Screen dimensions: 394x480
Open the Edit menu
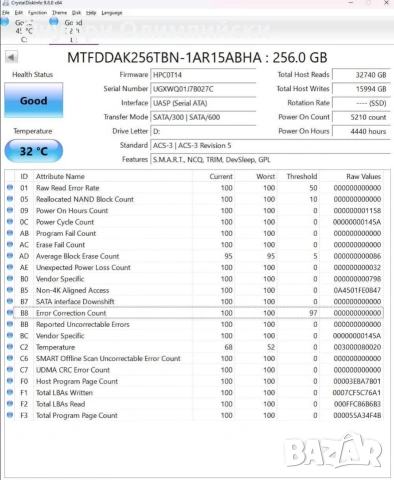(19, 13)
